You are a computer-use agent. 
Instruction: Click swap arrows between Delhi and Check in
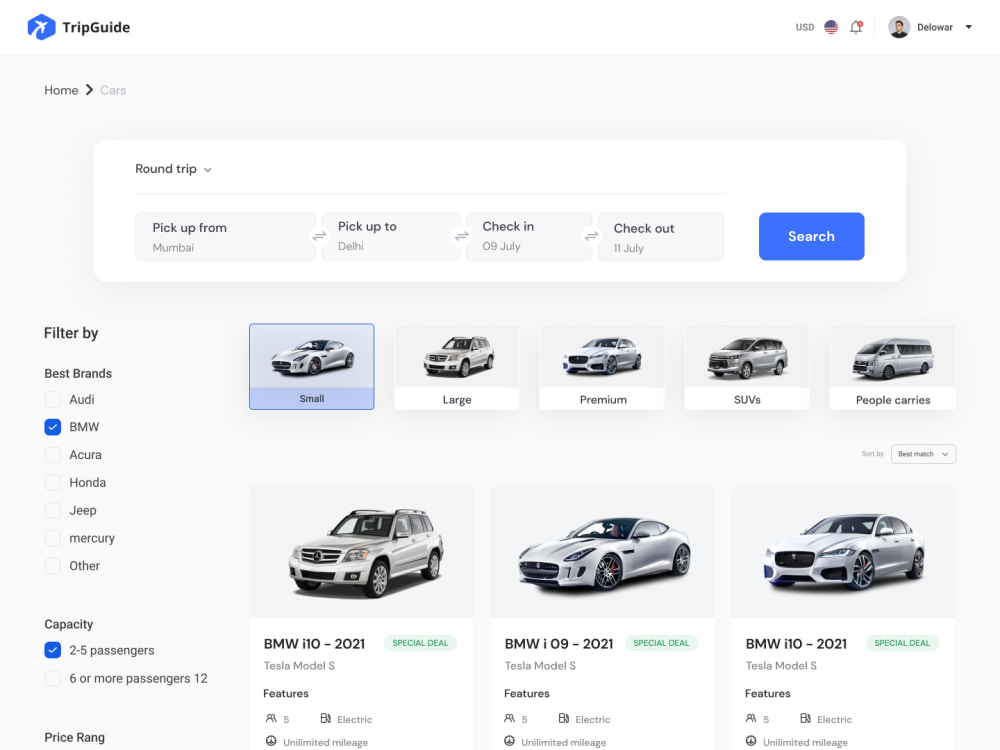pos(462,236)
